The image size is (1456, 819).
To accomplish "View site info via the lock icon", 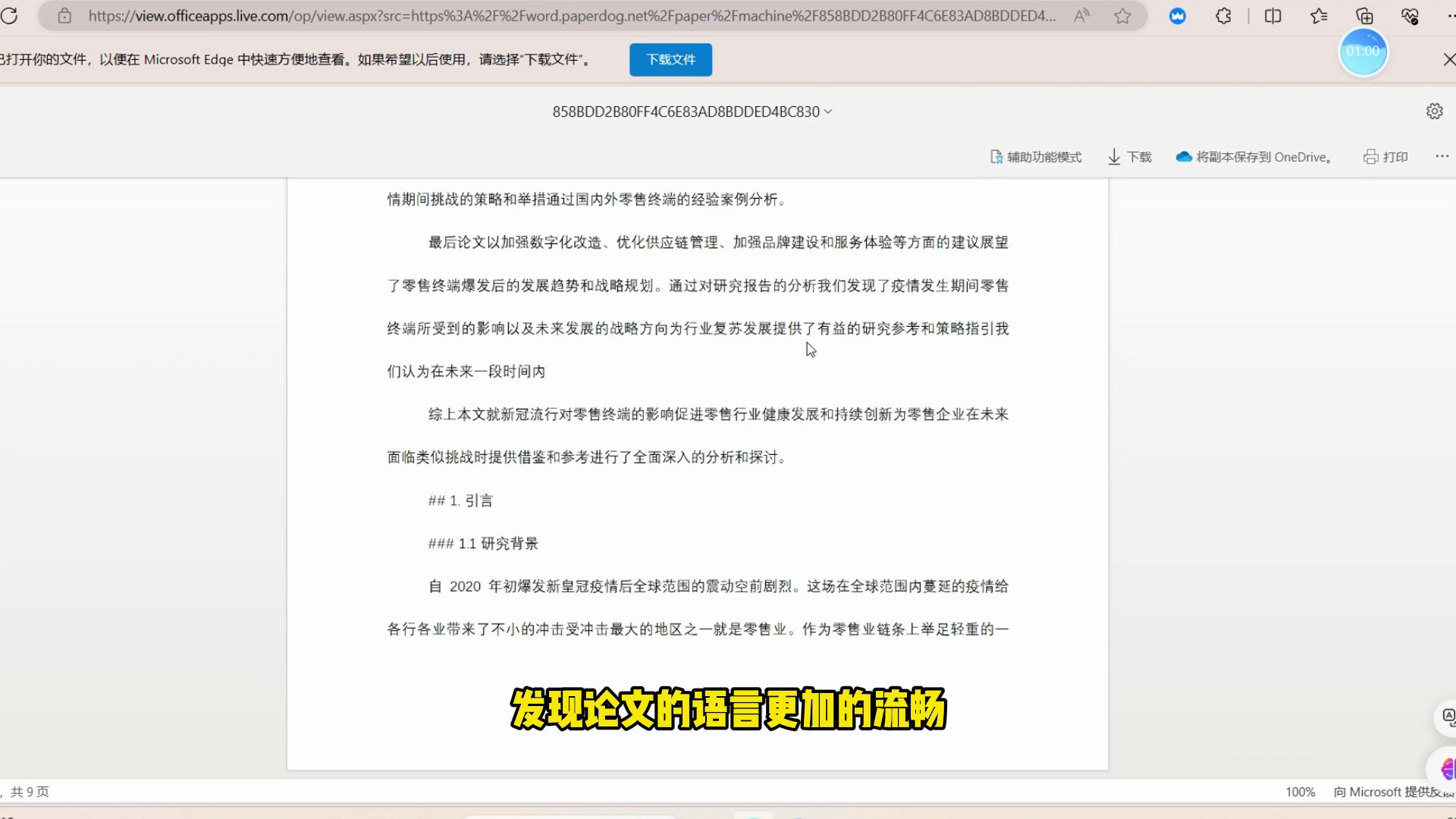I will click(x=64, y=16).
